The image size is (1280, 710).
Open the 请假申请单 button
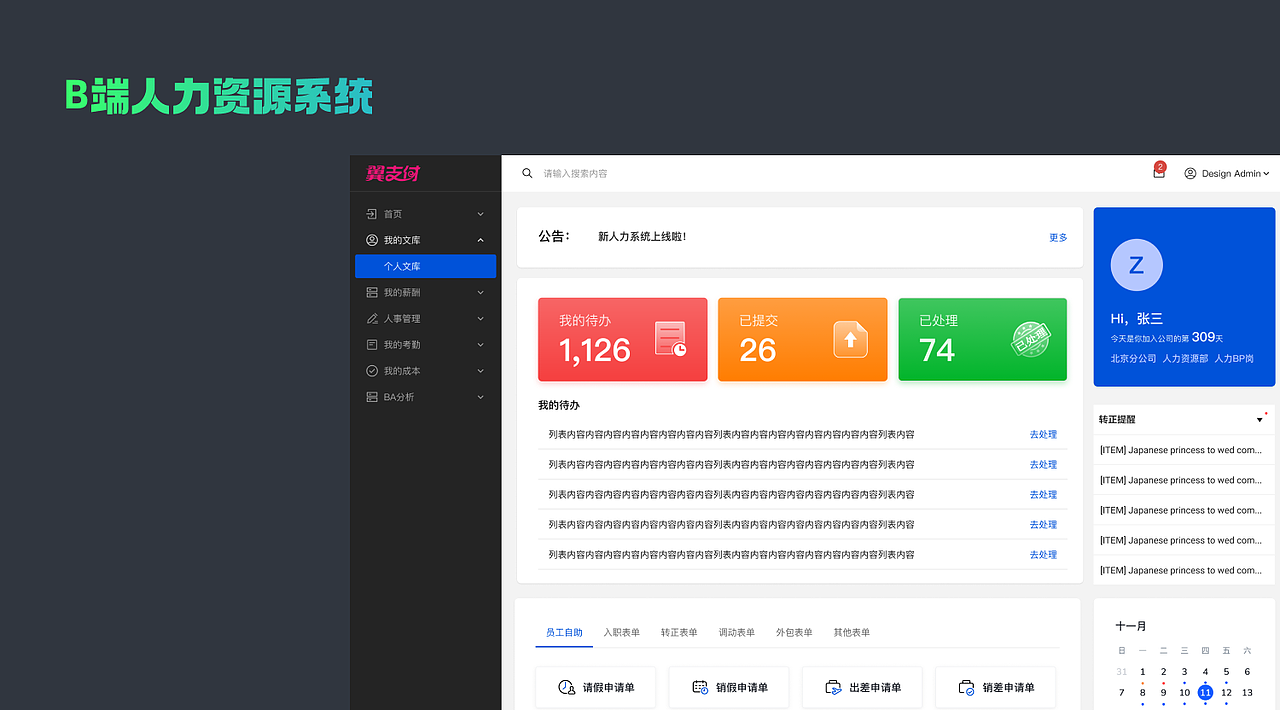pos(595,687)
